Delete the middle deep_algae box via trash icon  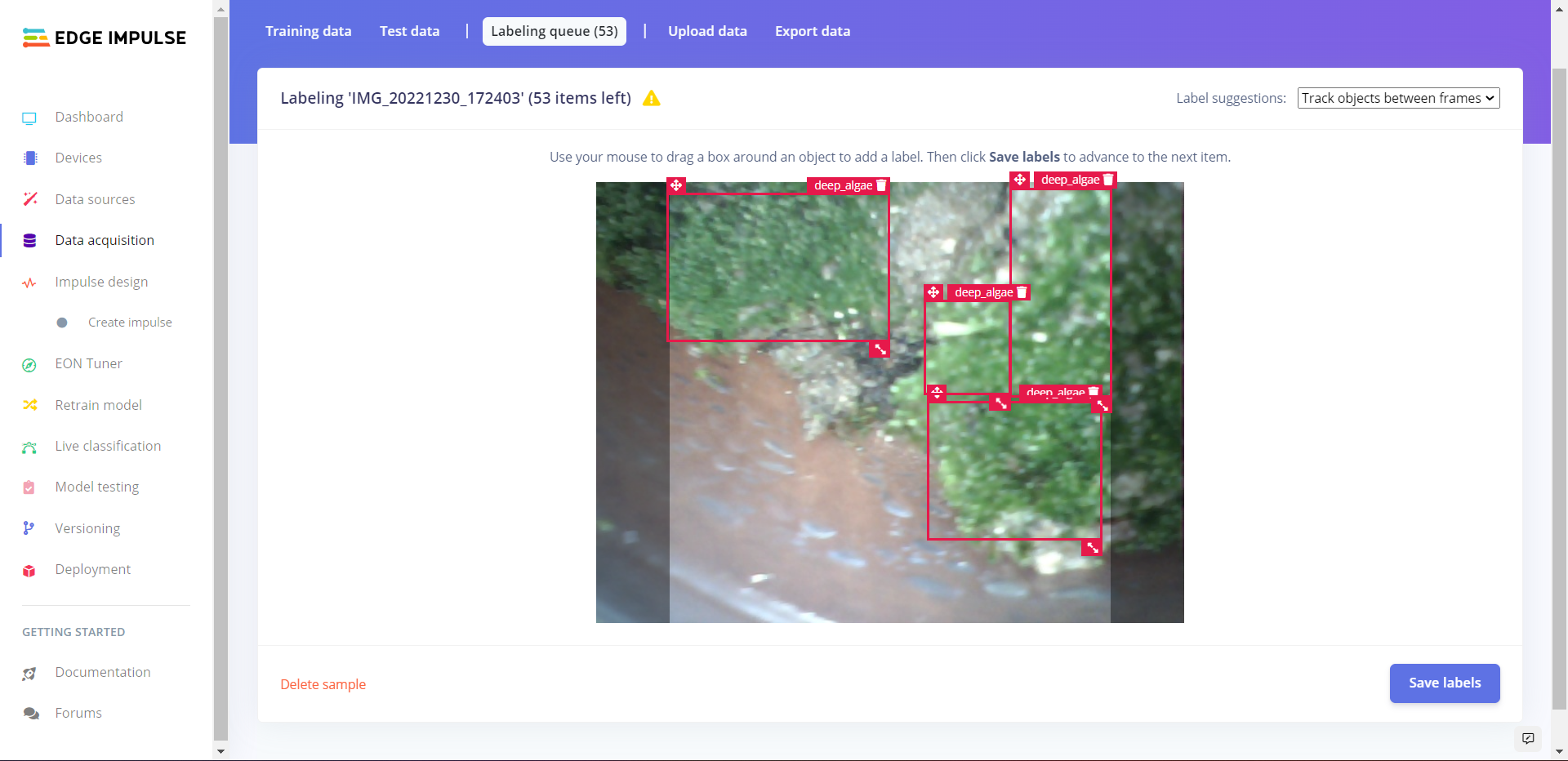(1022, 292)
